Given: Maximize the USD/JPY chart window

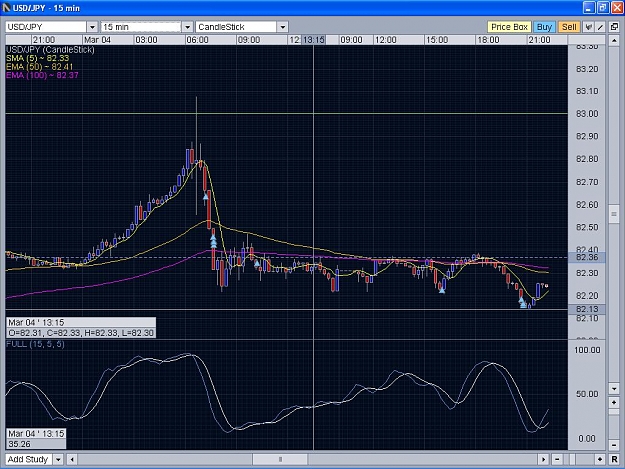Looking at the screenshot, I should pos(603,8).
